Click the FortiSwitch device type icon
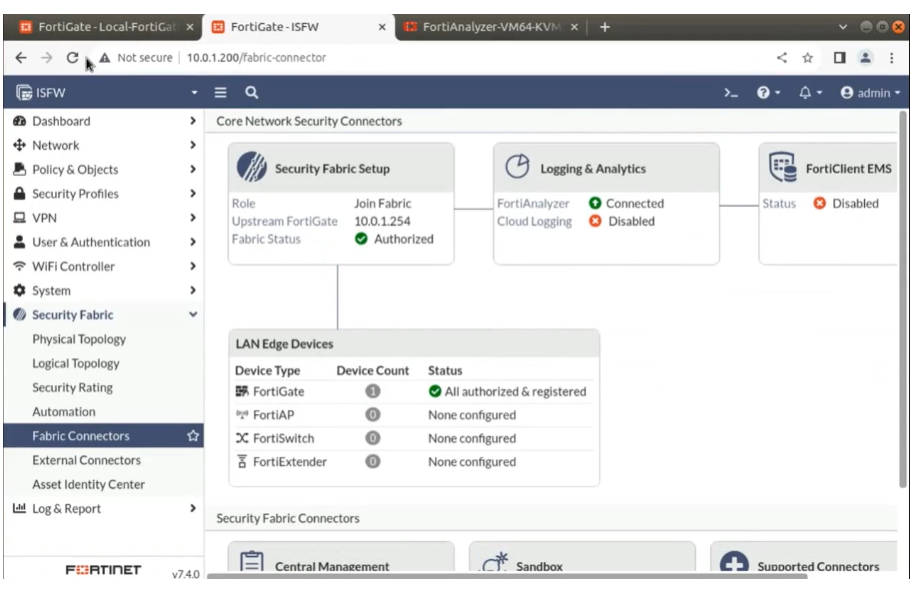Viewport: 914px width, 597px height. click(x=242, y=438)
